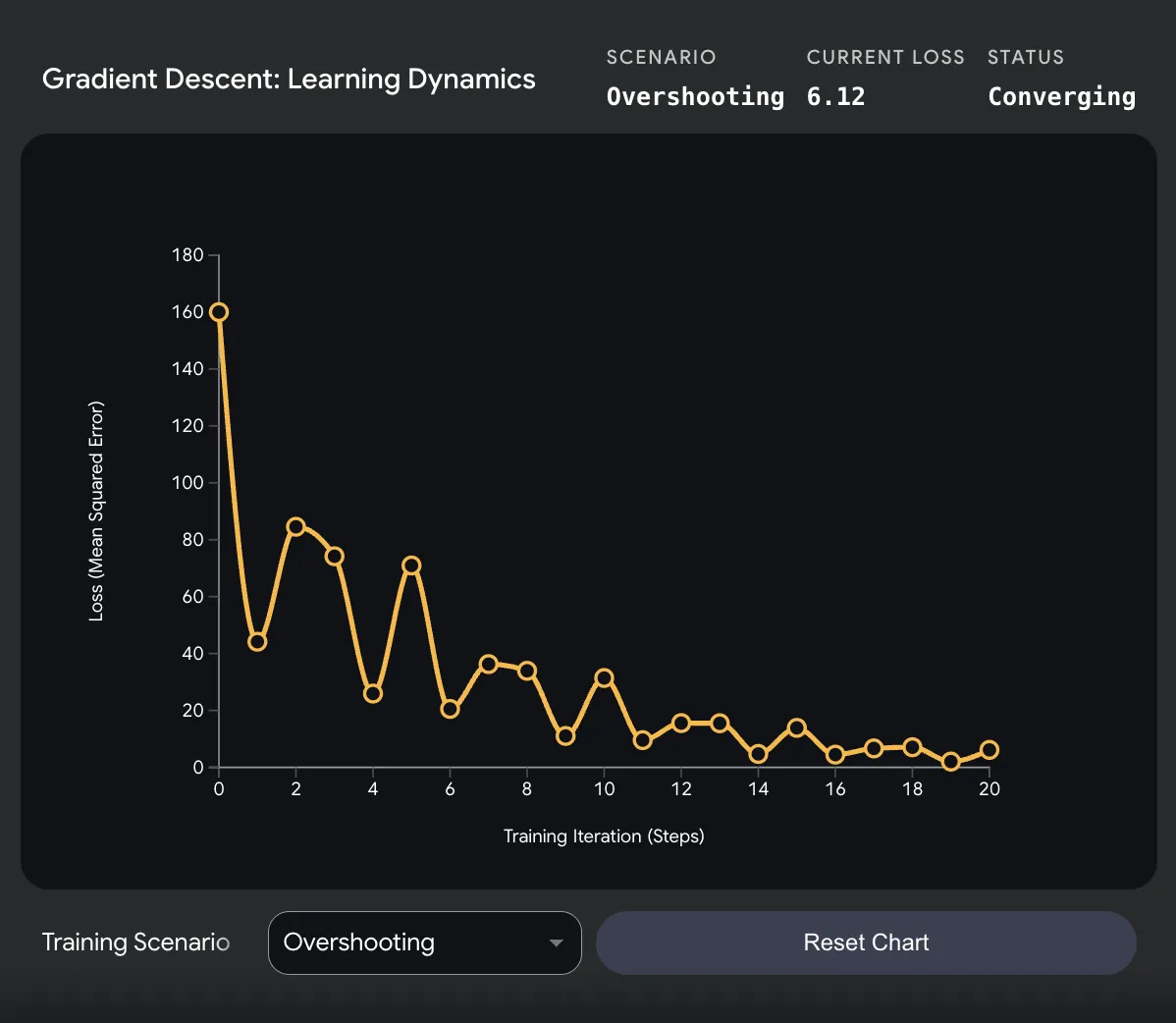Click the 'Converging' status value

[x=1061, y=97]
